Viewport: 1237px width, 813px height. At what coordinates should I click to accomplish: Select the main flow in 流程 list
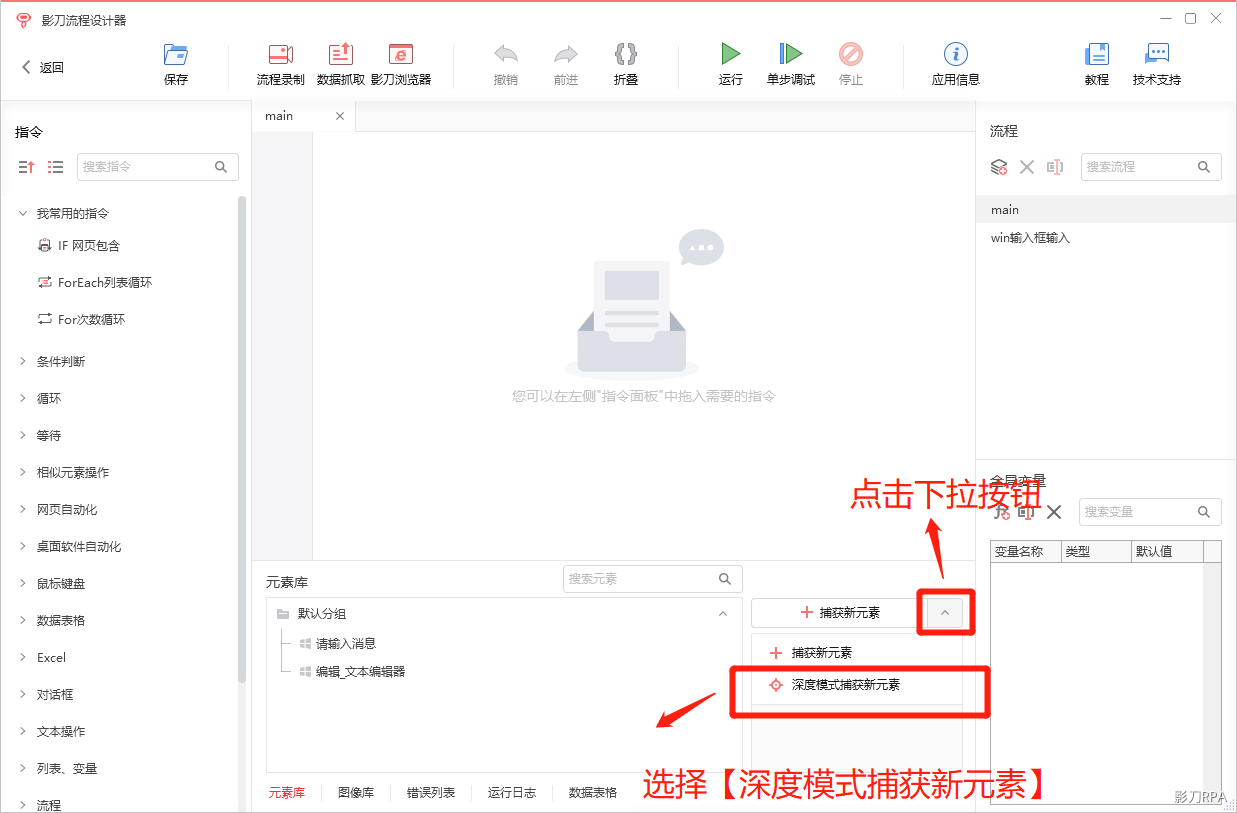point(1106,210)
